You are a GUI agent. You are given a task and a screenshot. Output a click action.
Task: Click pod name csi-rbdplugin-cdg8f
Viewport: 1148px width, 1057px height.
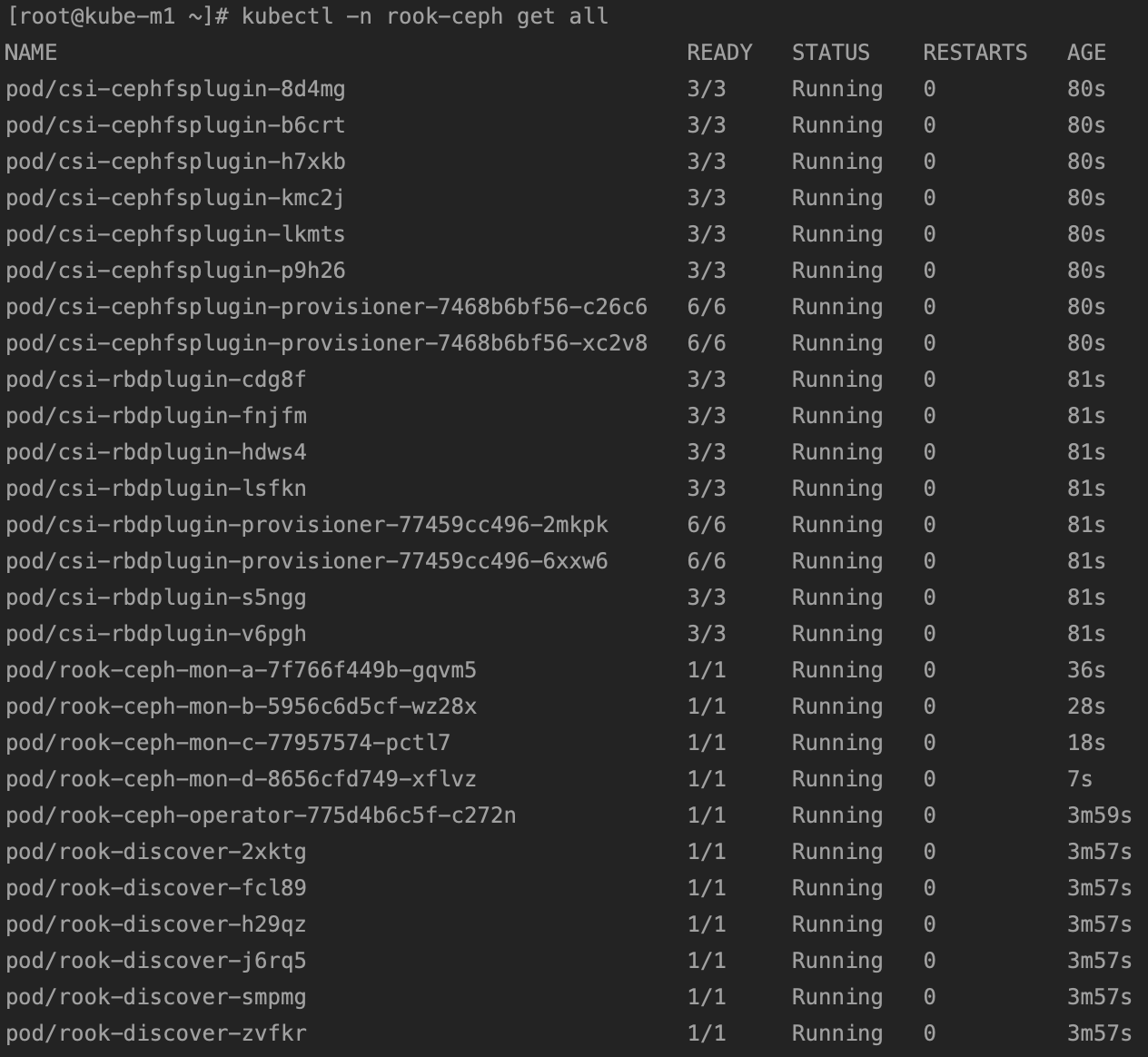pos(156,380)
